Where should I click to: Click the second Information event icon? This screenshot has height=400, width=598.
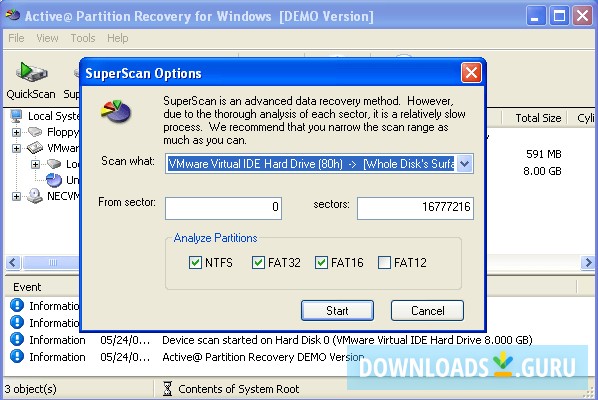[17, 322]
